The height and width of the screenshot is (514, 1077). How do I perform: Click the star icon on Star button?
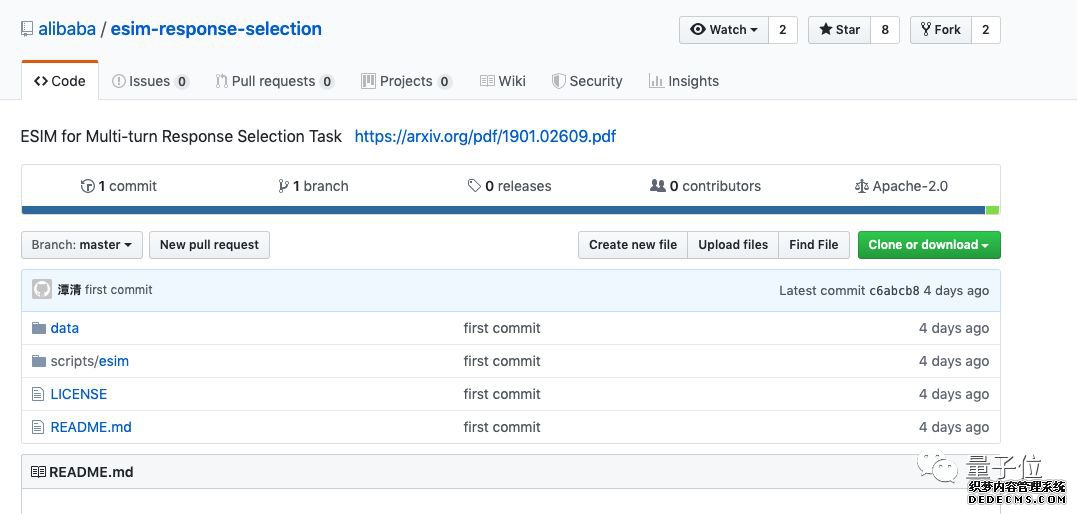coord(826,30)
